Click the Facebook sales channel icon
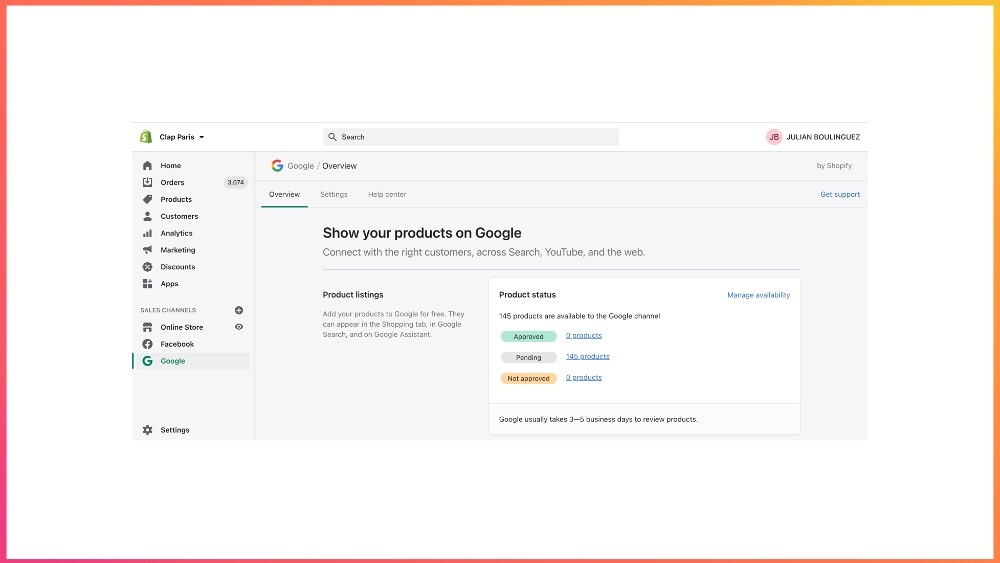Screen dimensions: 1000x563 148,344
